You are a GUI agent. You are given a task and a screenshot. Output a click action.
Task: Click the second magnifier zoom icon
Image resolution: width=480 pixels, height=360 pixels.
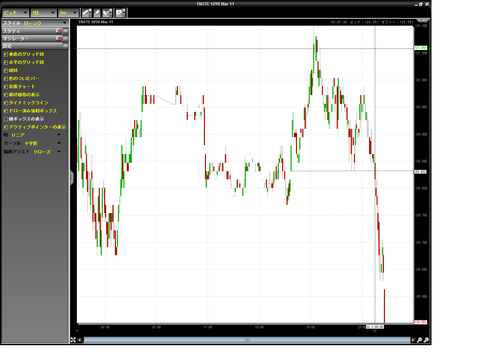coord(426,340)
